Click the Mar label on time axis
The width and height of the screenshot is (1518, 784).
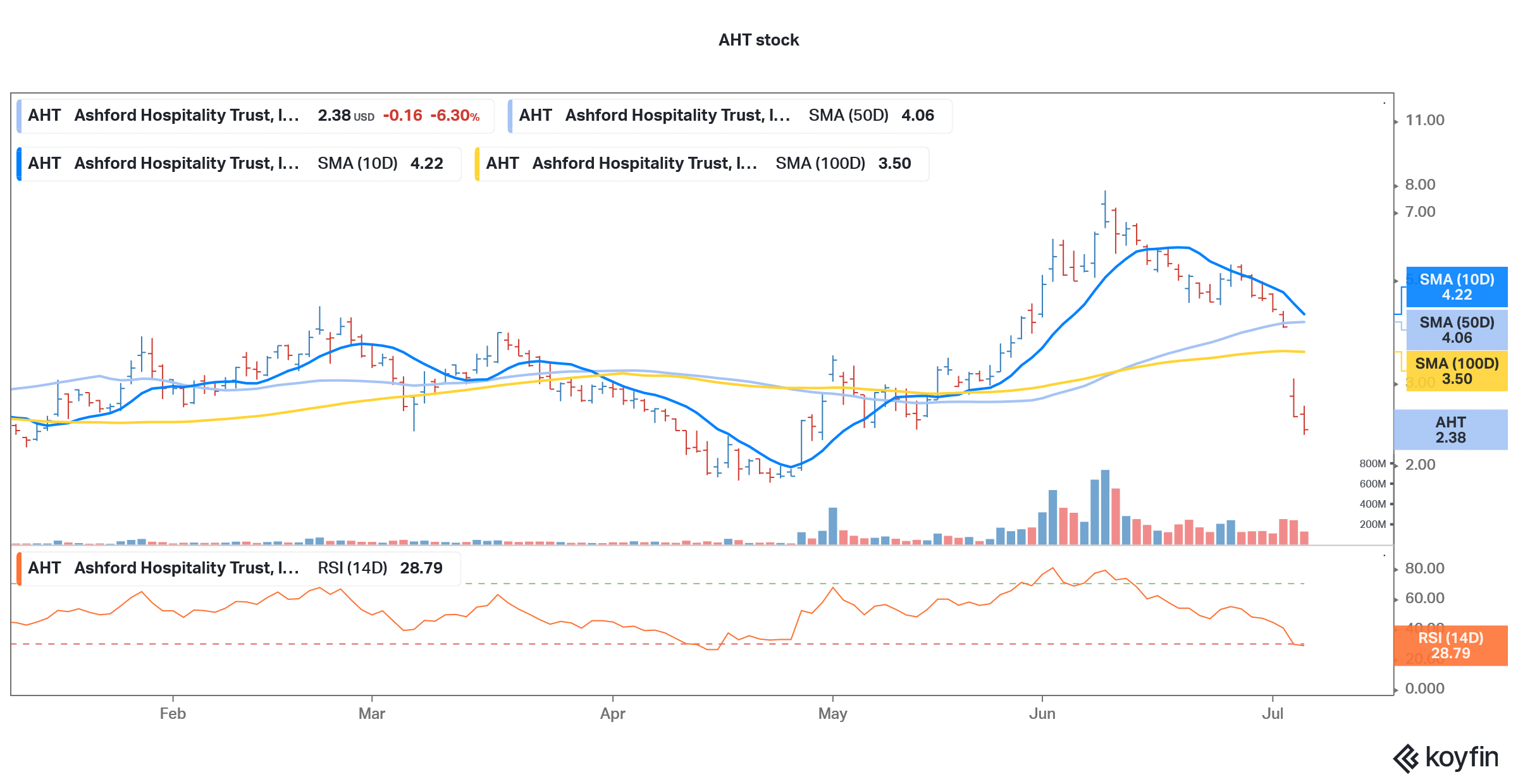tap(371, 714)
